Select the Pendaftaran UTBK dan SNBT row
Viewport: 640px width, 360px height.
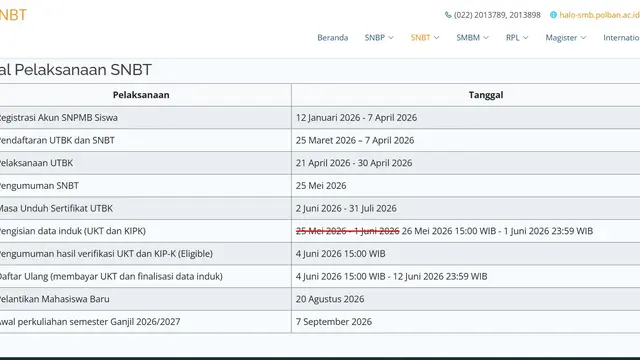tap(320, 140)
